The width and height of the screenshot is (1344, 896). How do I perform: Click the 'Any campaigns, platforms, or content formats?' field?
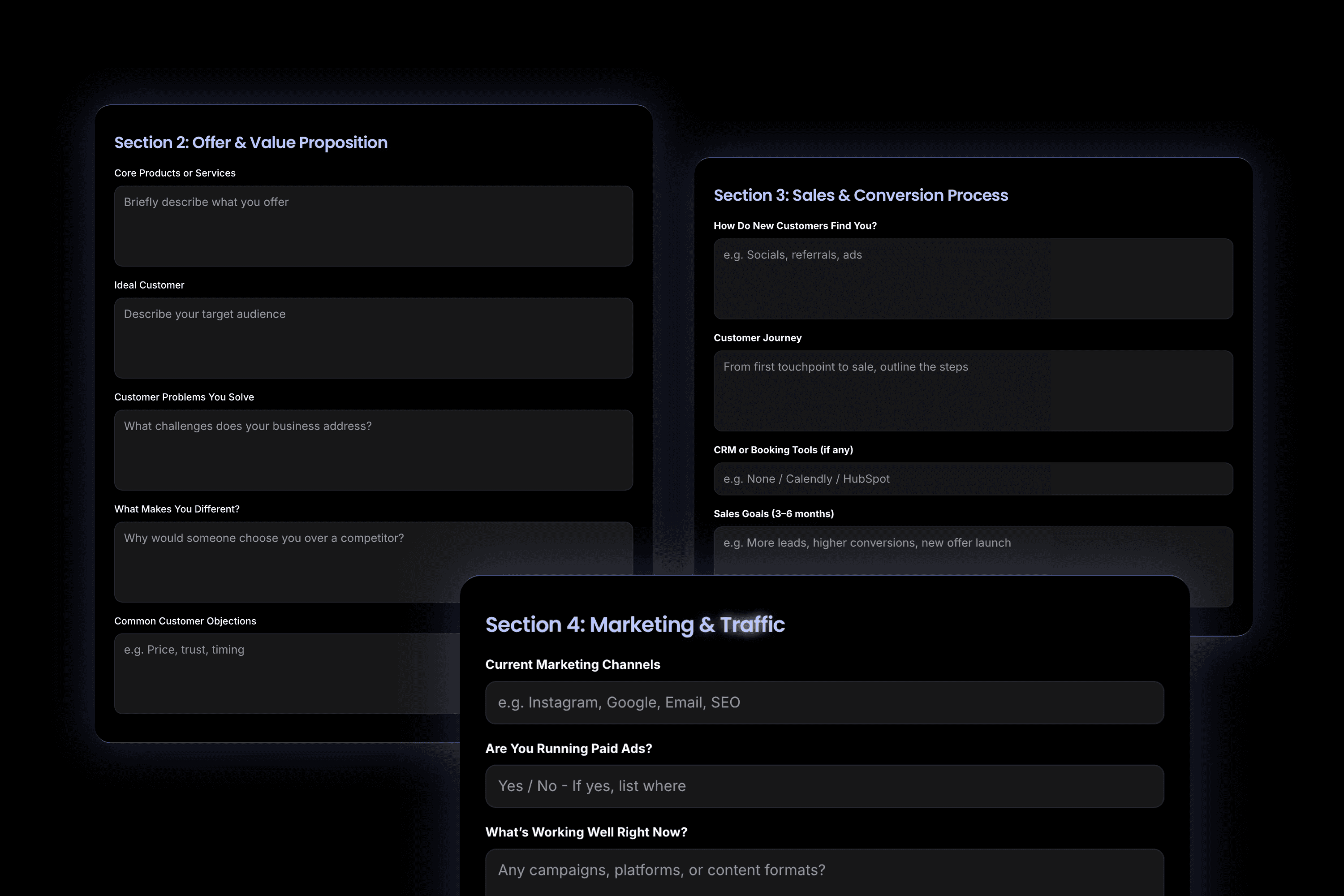tap(824, 871)
